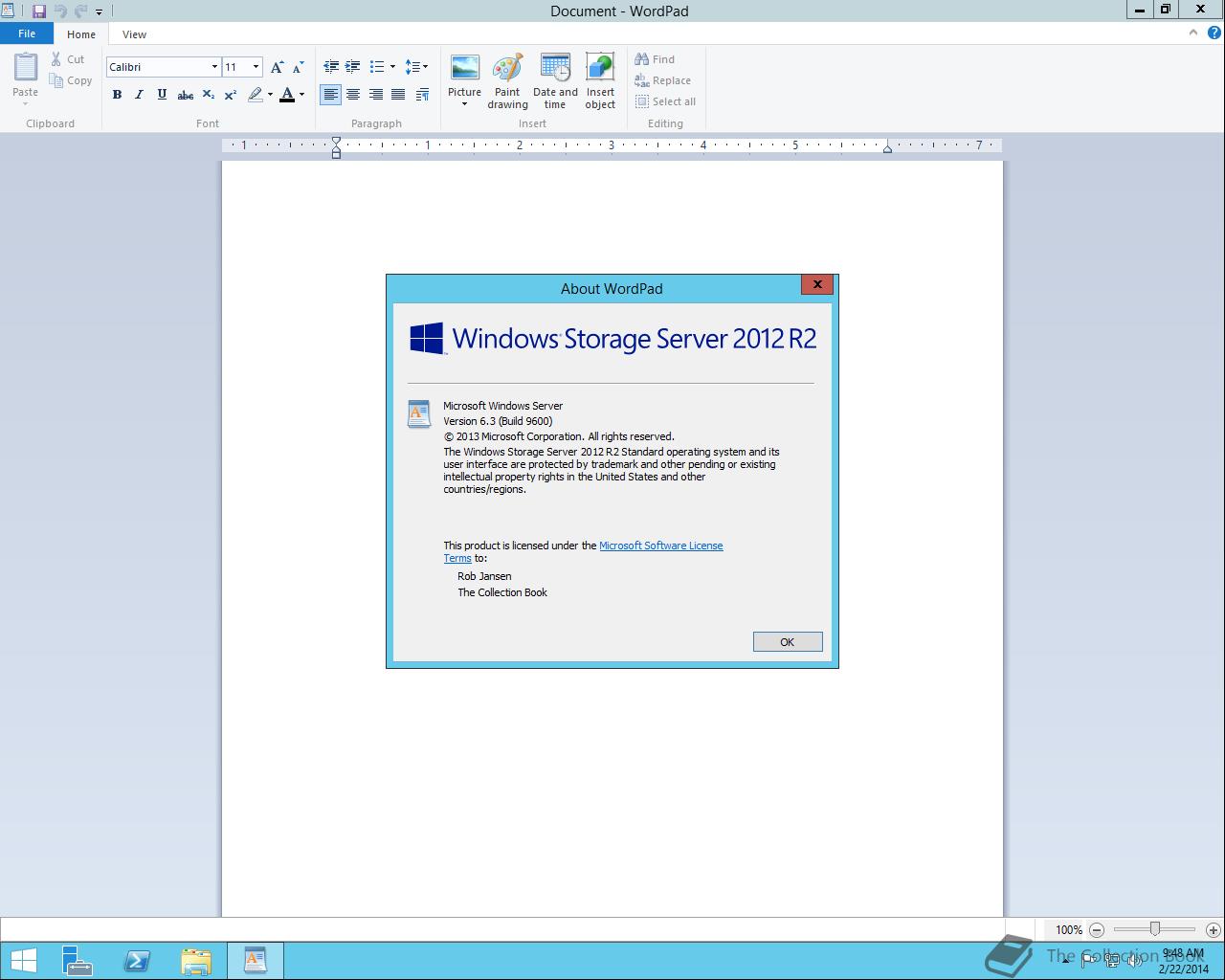
Task: Click the zoom slider handle
Action: click(x=1155, y=928)
